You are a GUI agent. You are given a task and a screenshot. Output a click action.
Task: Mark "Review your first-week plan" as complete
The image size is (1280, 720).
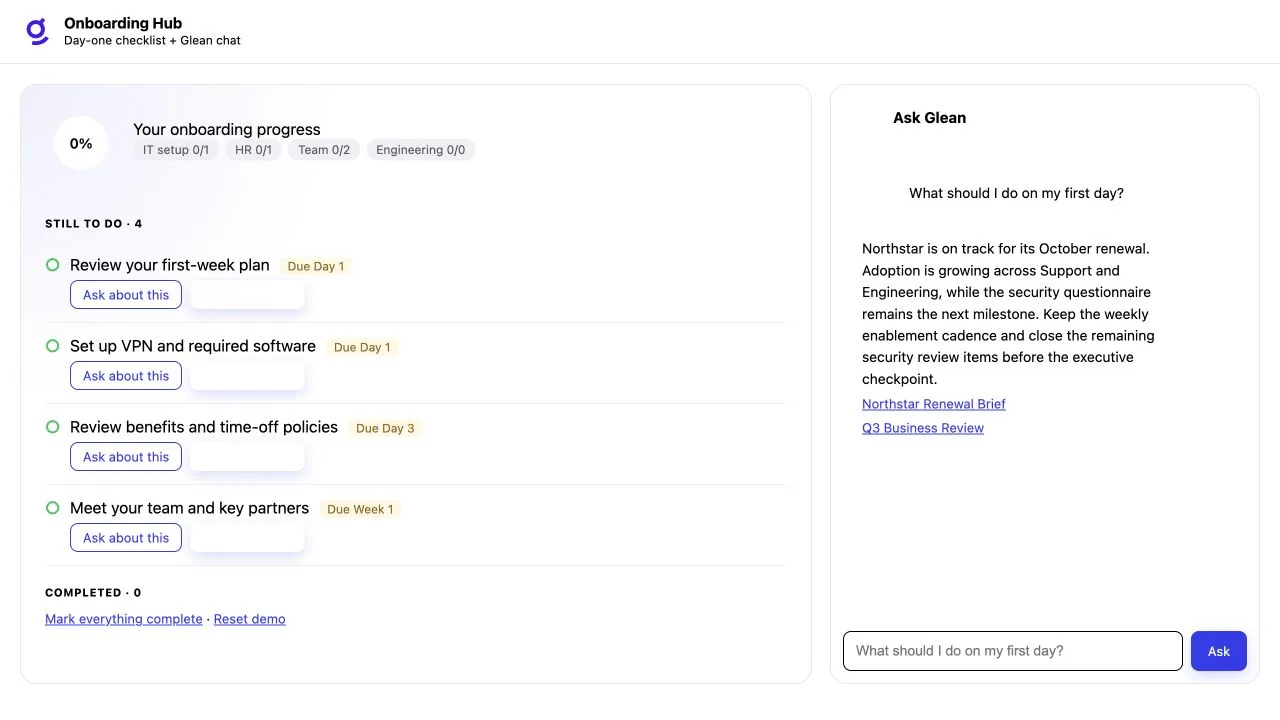[53, 265]
